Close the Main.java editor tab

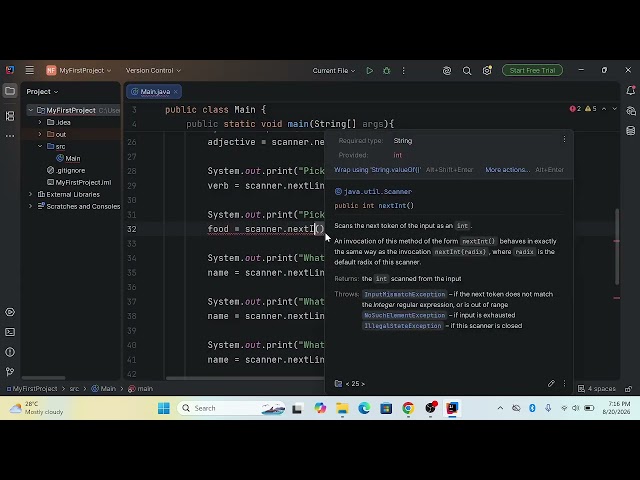tap(176, 92)
